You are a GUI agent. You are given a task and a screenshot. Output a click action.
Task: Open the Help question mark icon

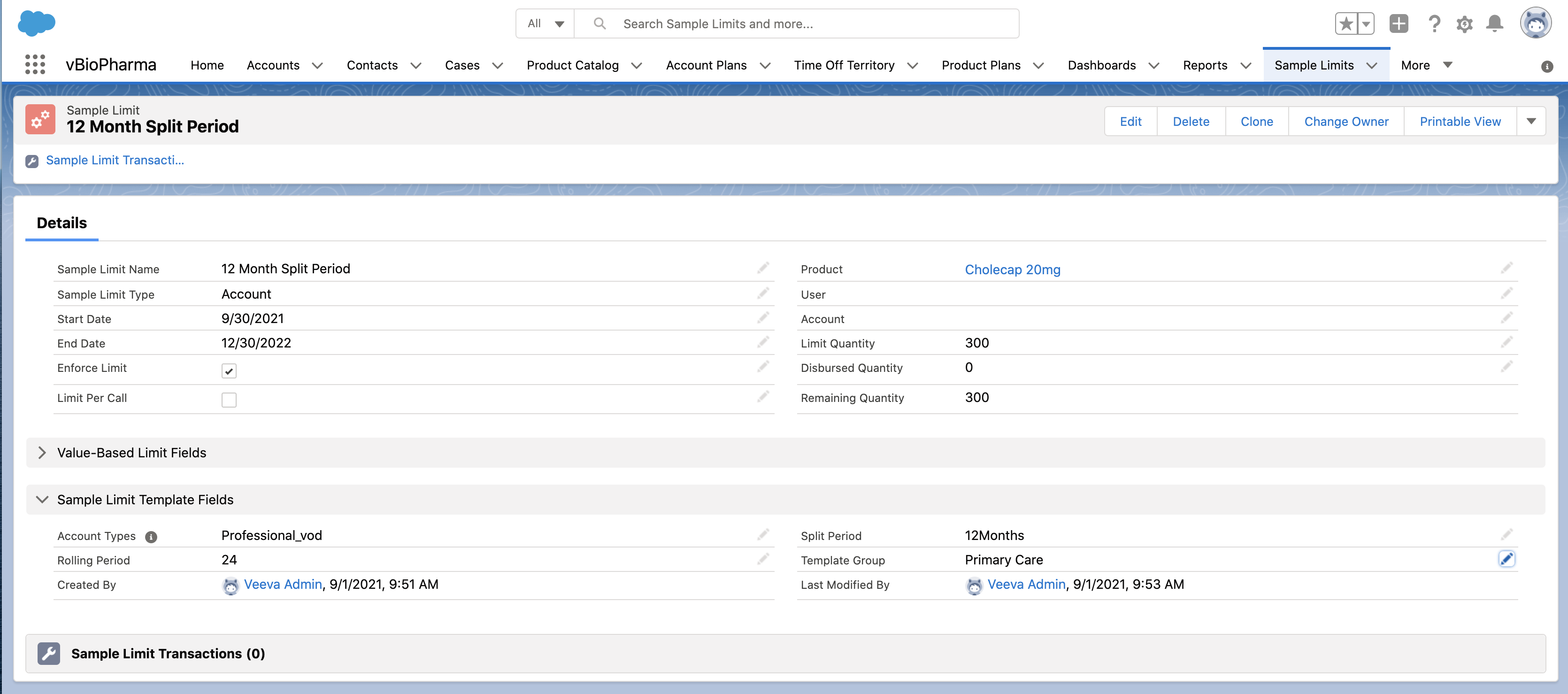[x=1434, y=24]
